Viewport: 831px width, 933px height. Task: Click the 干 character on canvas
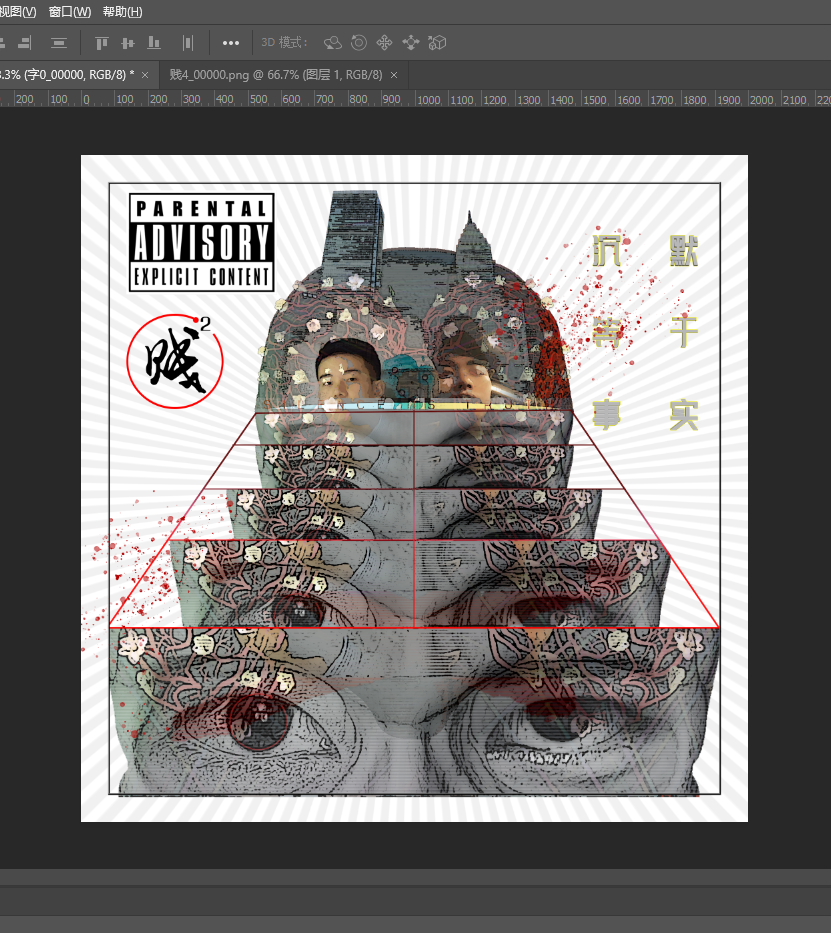click(x=683, y=332)
